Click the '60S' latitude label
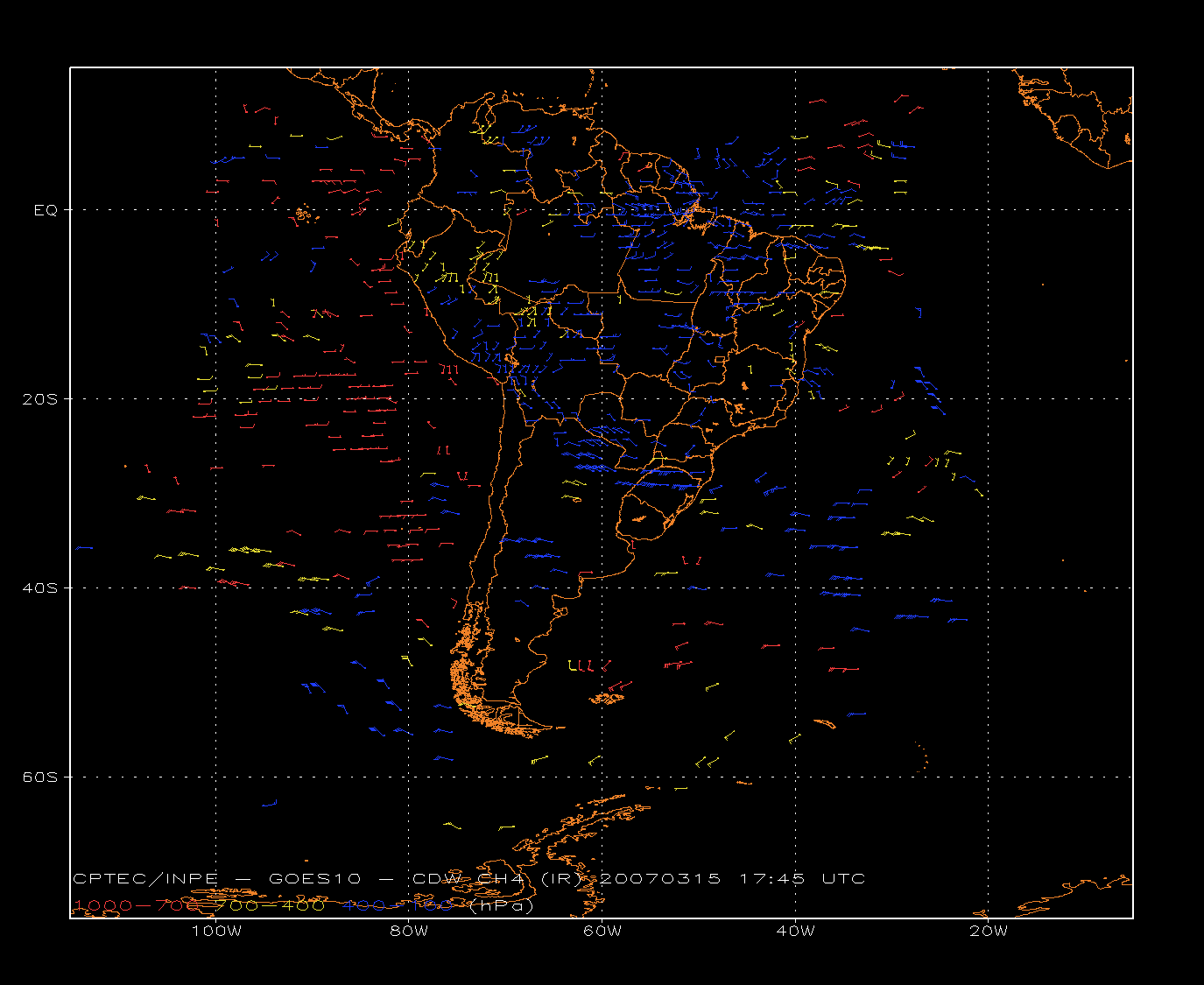 (x=39, y=777)
